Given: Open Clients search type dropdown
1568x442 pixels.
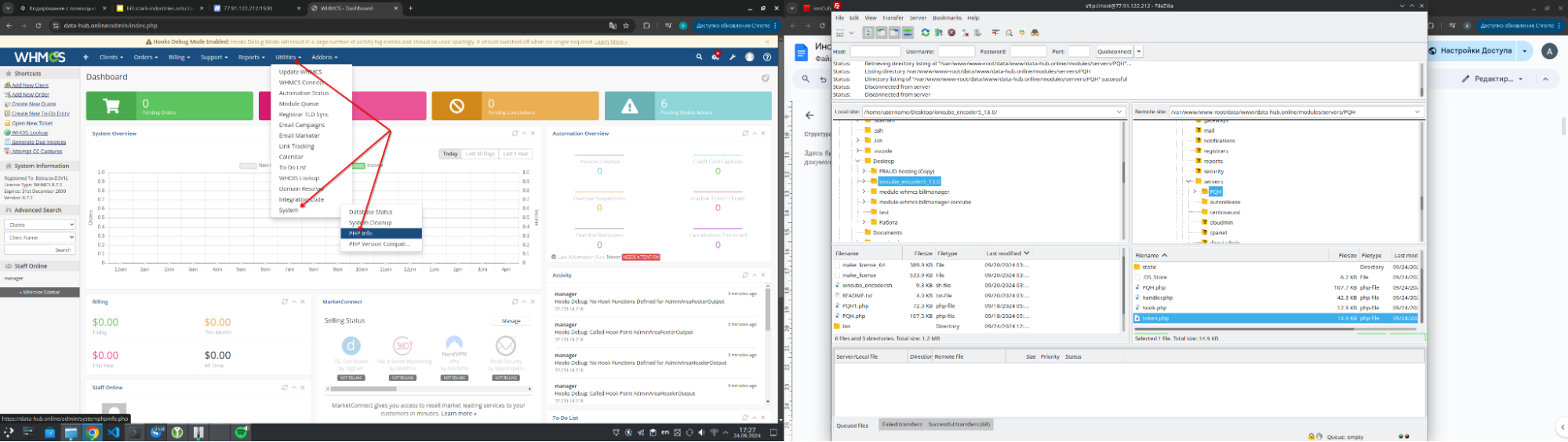Looking at the screenshot, I should 40,225.
